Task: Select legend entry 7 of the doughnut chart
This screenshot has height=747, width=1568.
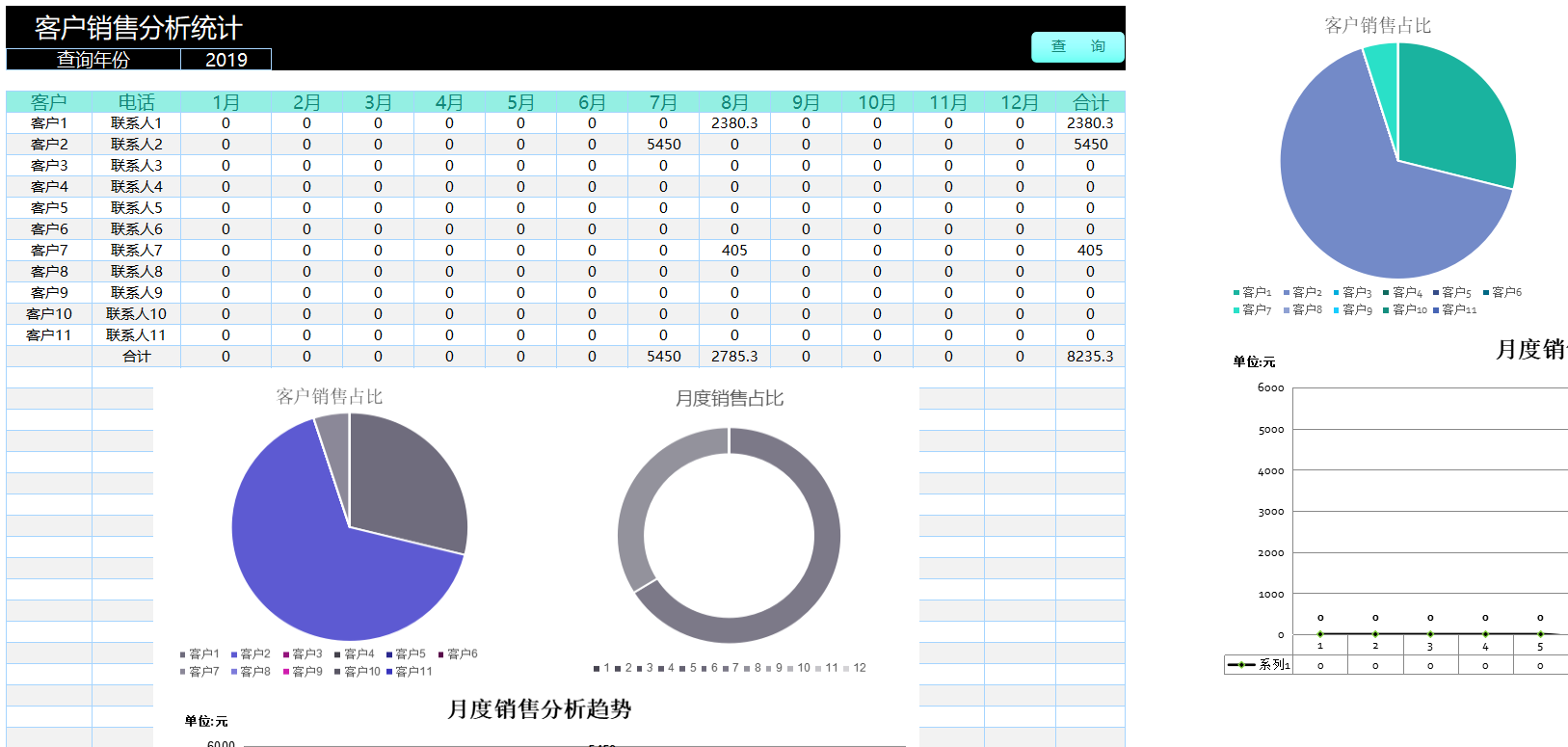Action: [731, 668]
